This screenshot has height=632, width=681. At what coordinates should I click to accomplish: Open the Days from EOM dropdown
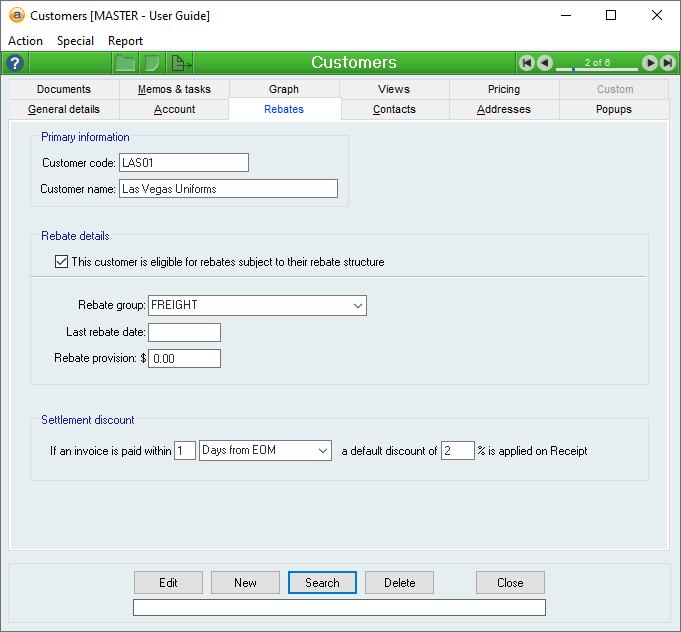322,451
